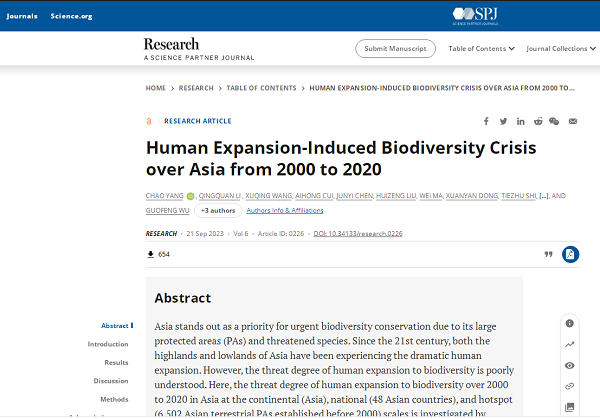Screen dimensions: 600x419
Task: Go to HOME in the breadcrumb
Action: [156, 88]
